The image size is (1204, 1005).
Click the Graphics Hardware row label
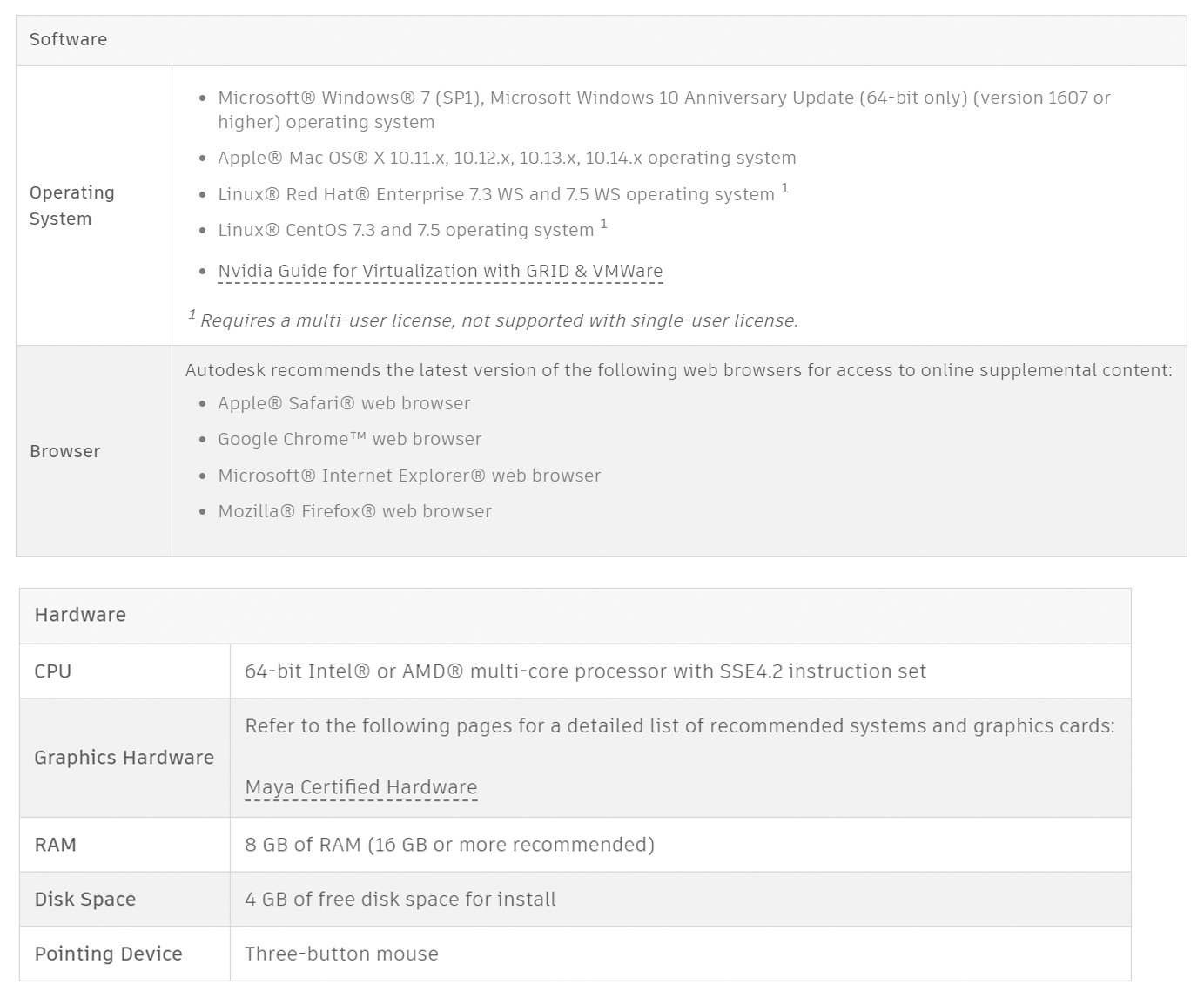coord(124,758)
